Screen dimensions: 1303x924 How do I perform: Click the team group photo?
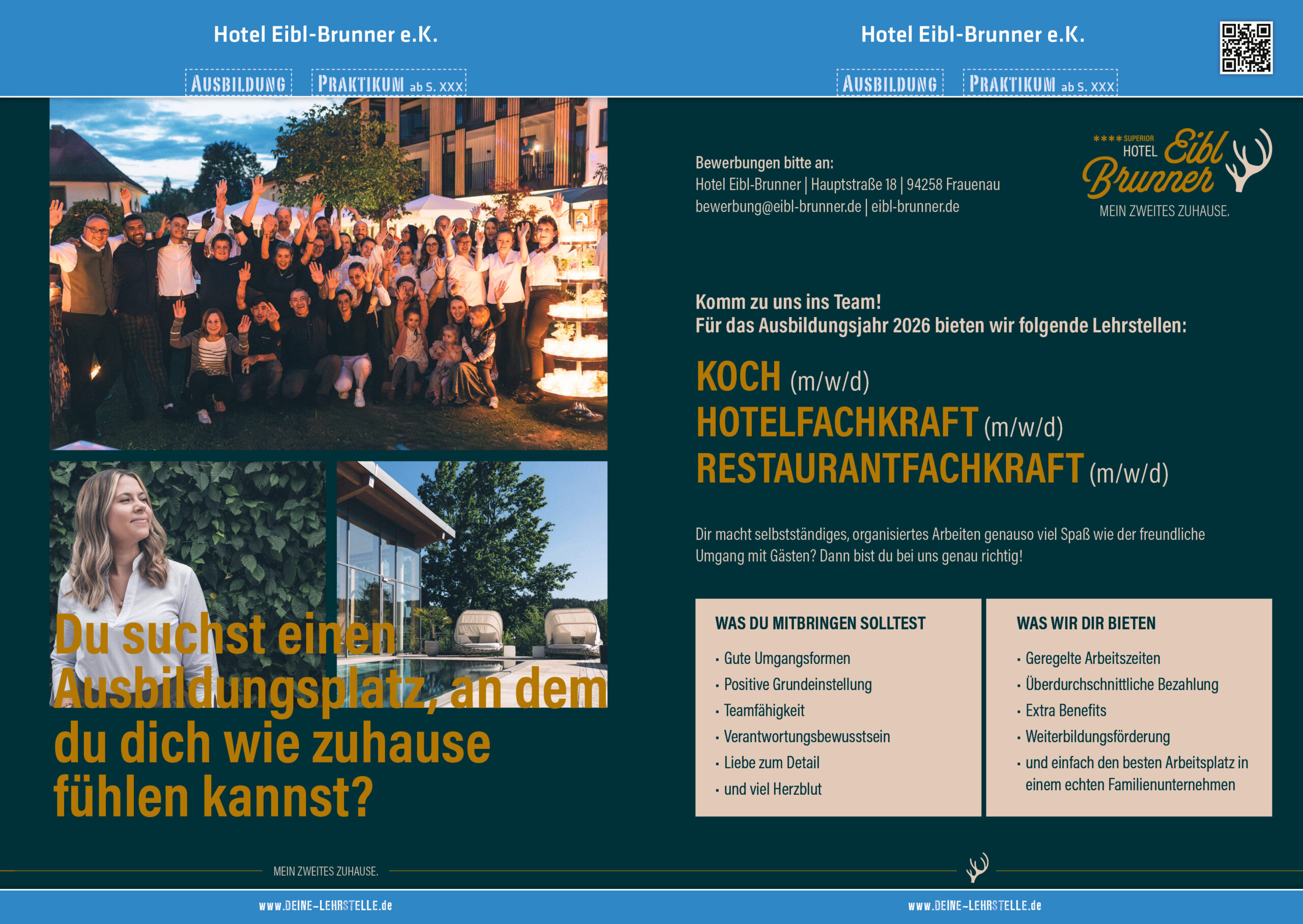click(x=328, y=273)
